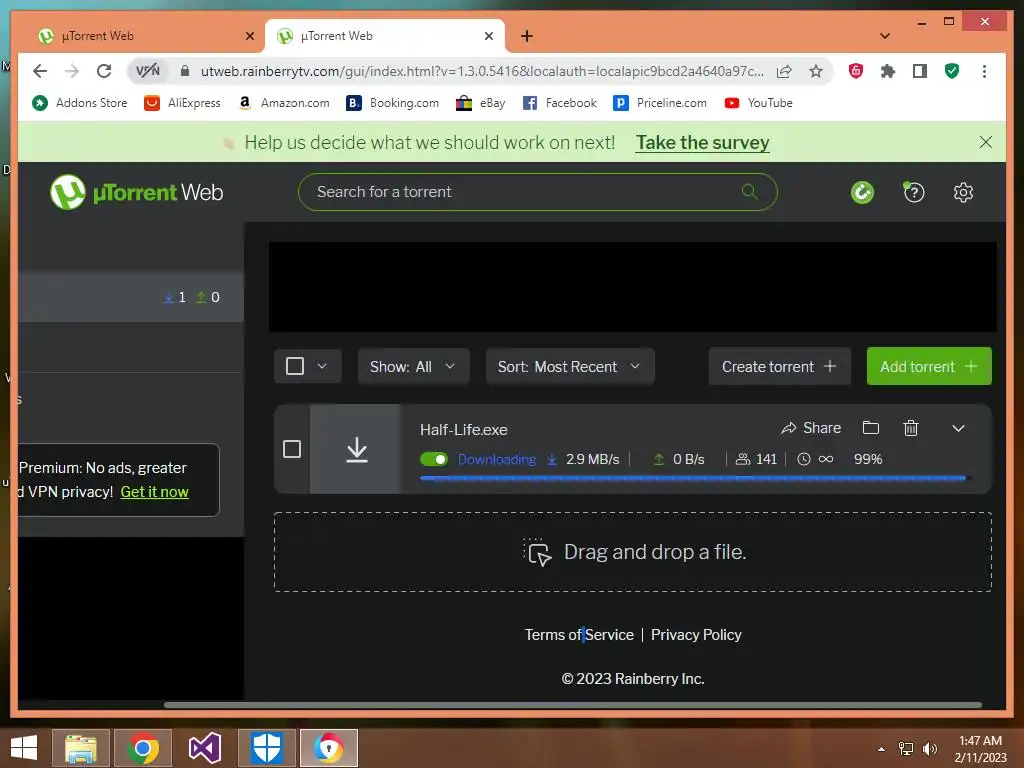
Task: Open the help question mark icon
Action: pos(913,192)
